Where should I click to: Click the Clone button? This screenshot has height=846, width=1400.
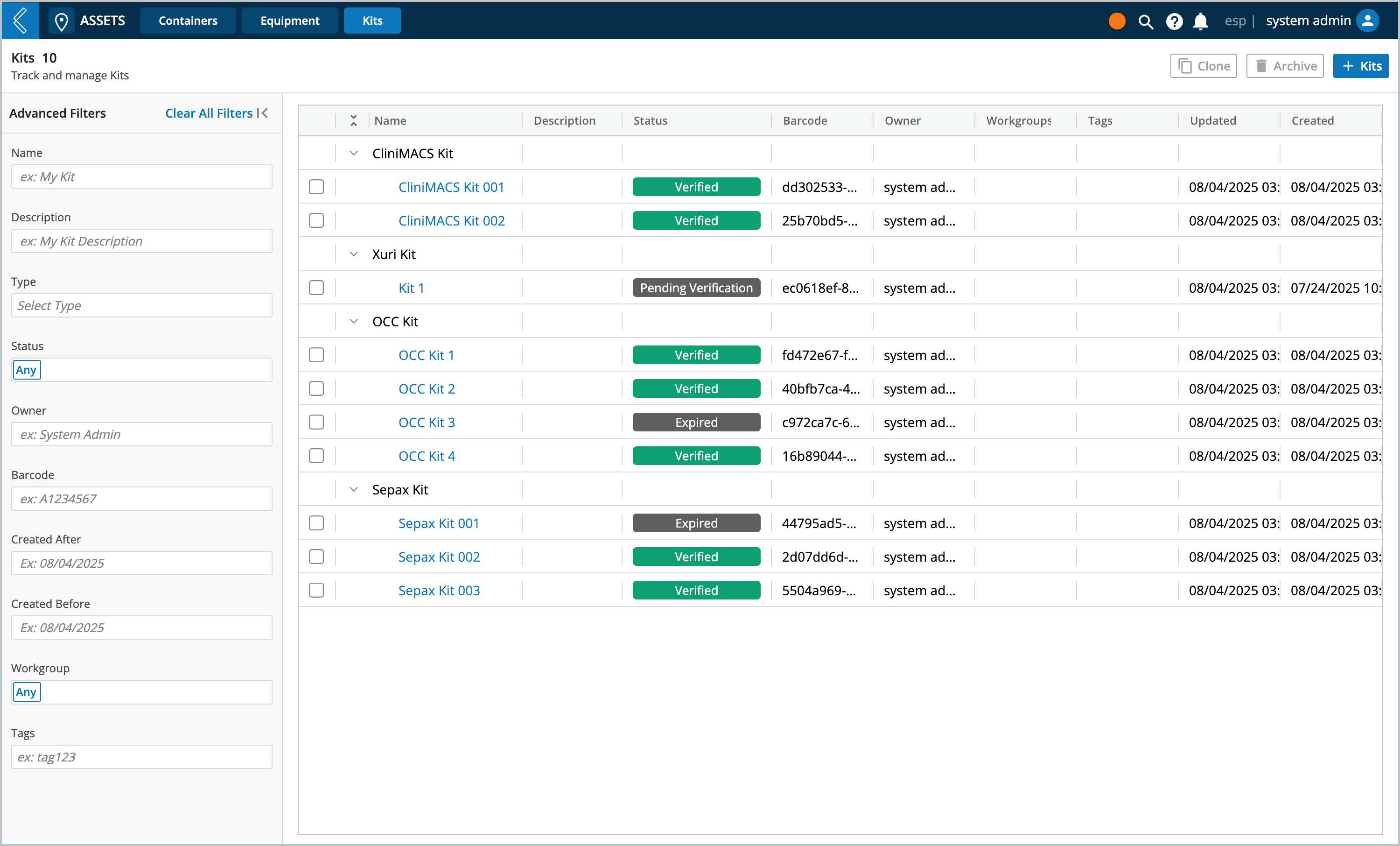click(x=1204, y=66)
